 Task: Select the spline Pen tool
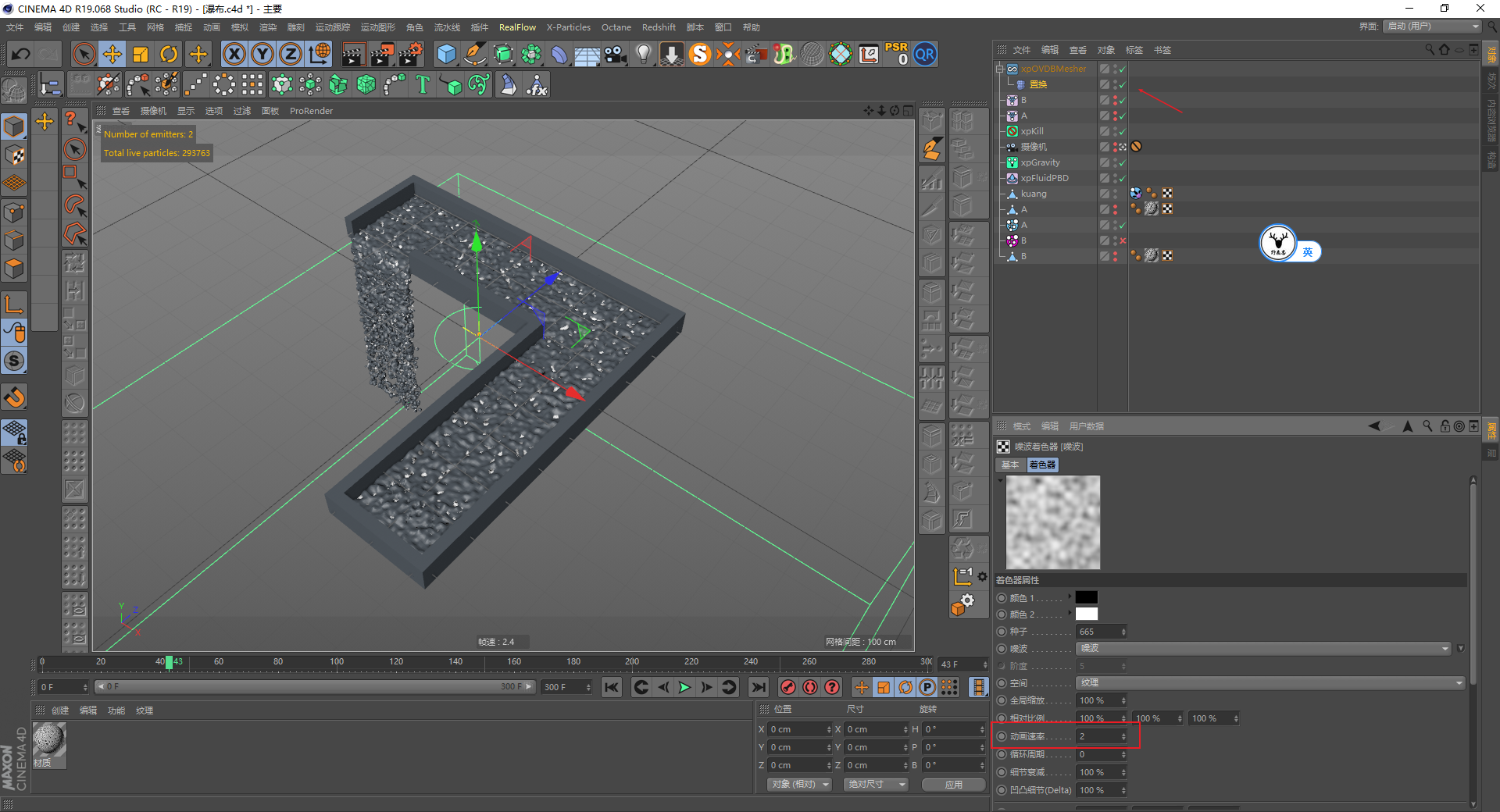point(474,54)
